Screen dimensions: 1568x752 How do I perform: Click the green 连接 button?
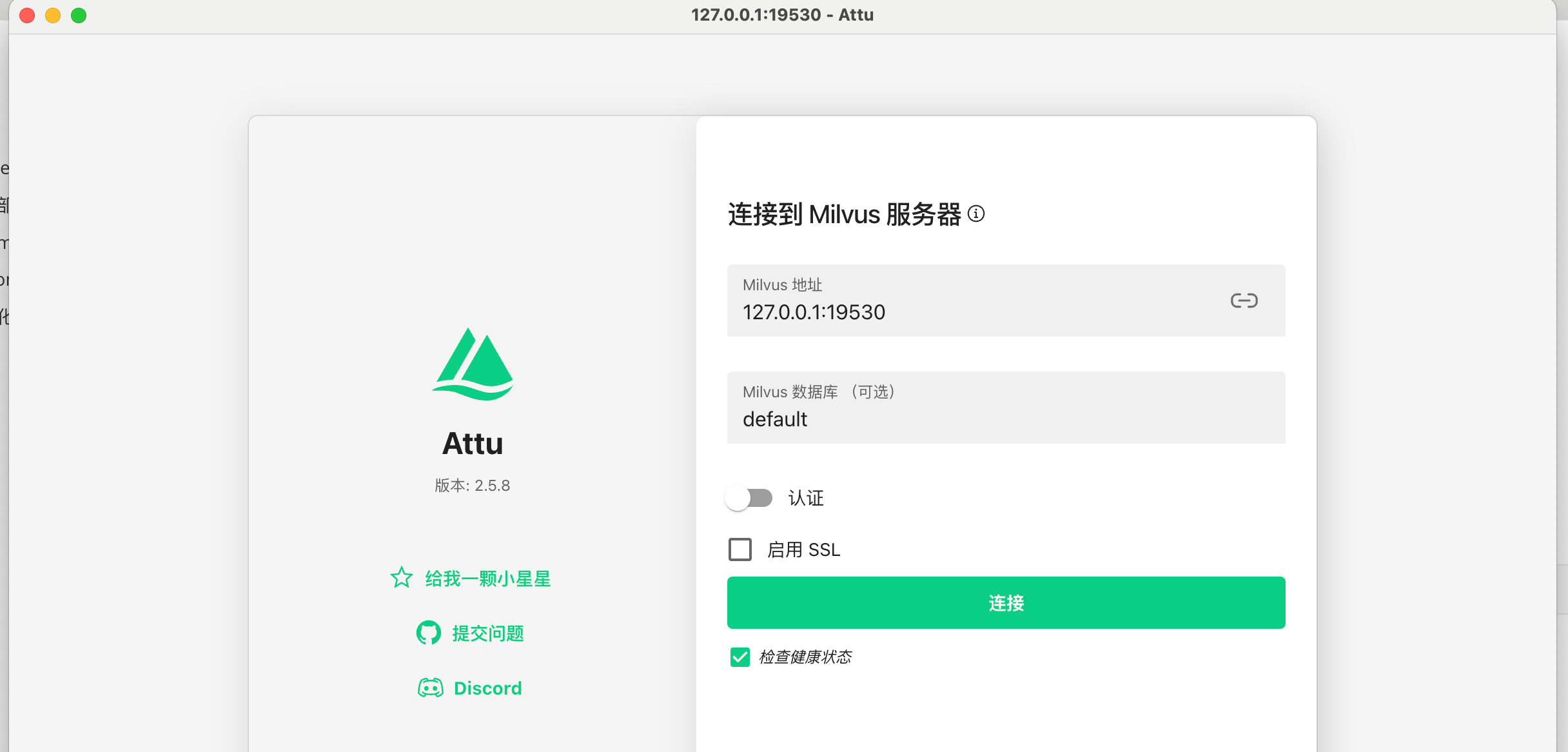(x=1006, y=602)
